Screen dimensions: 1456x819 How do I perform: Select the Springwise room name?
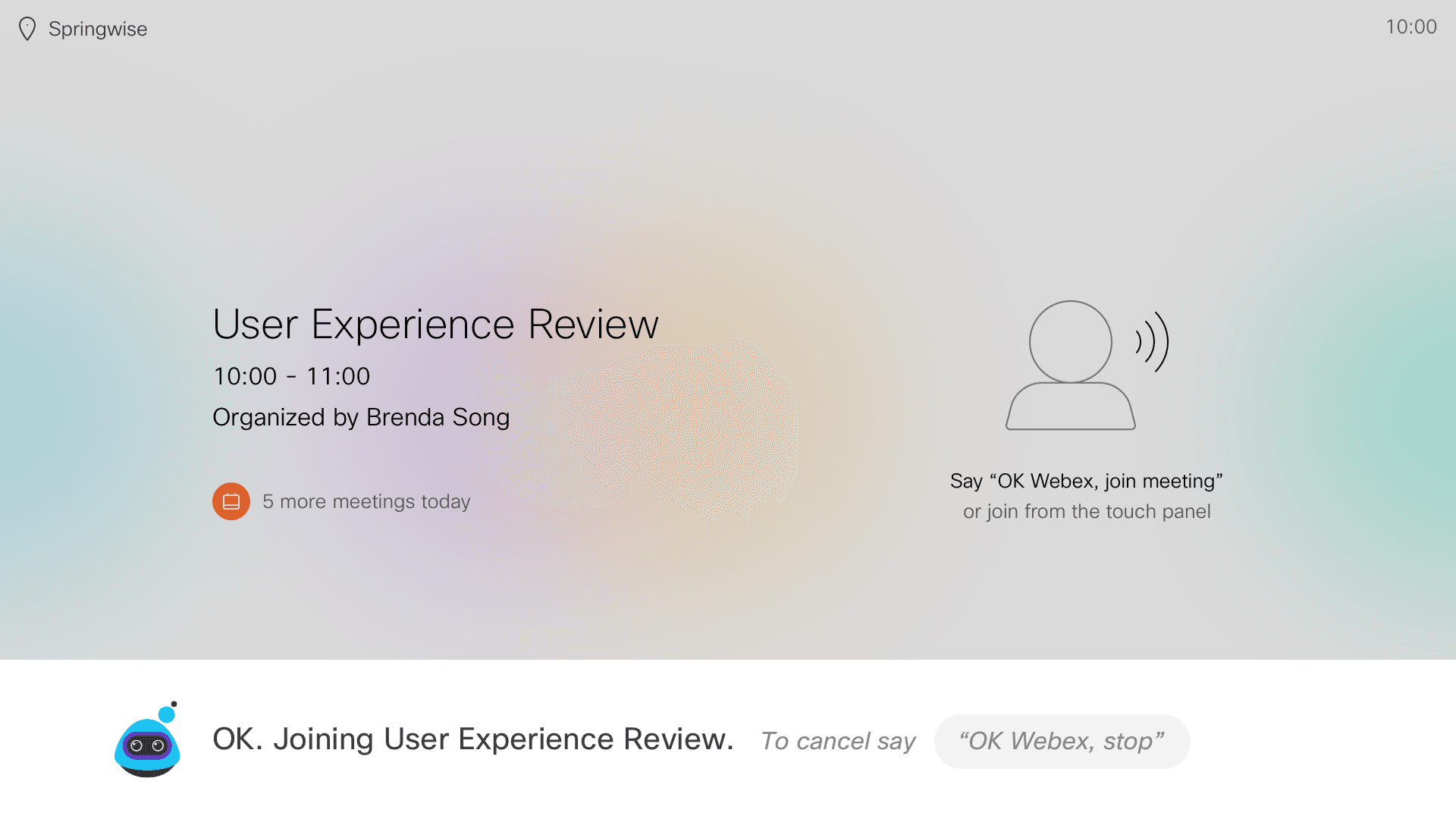point(98,29)
